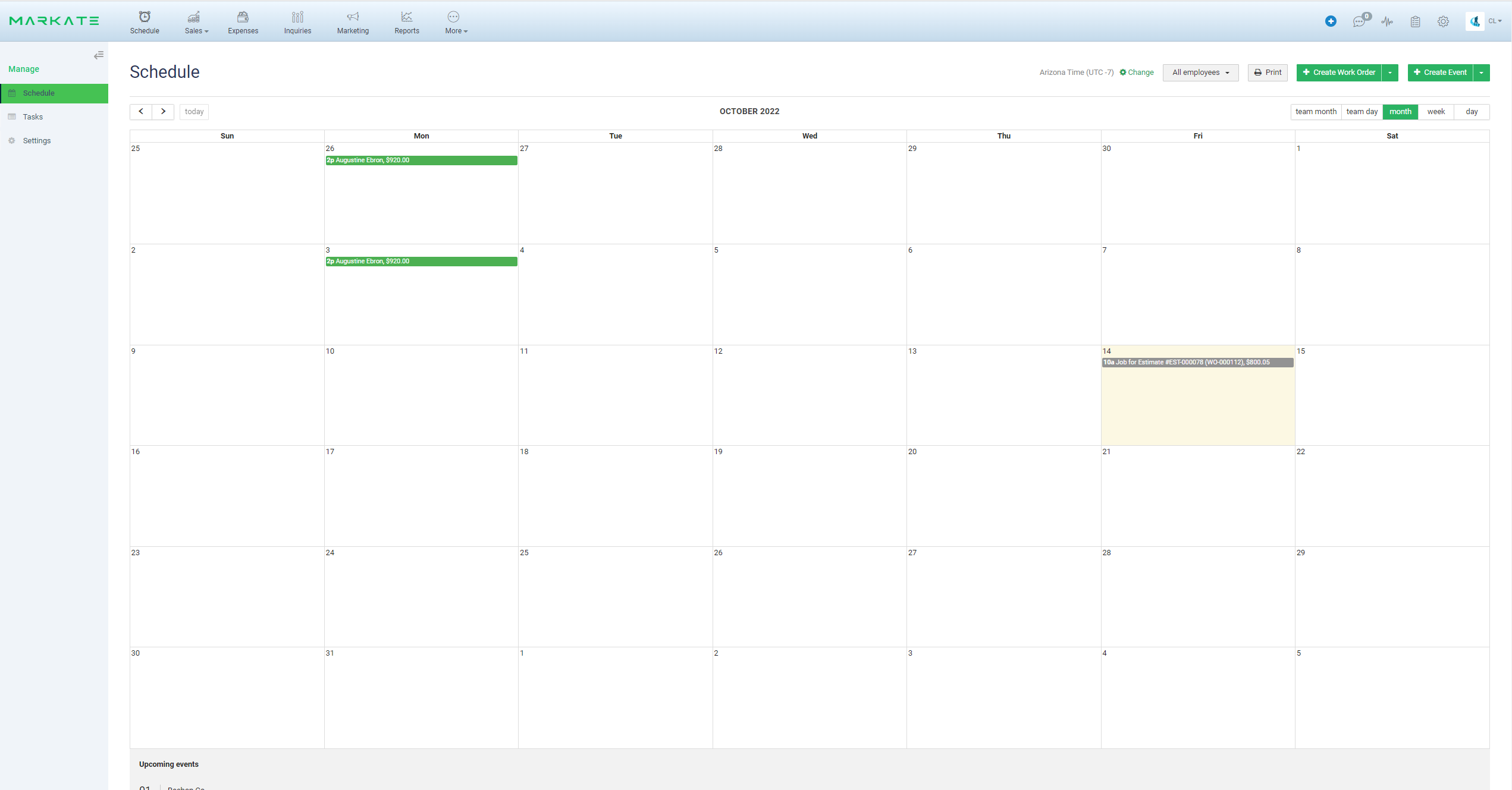
Task: Open Inquiries icon in top navigation
Action: pos(297,17)
